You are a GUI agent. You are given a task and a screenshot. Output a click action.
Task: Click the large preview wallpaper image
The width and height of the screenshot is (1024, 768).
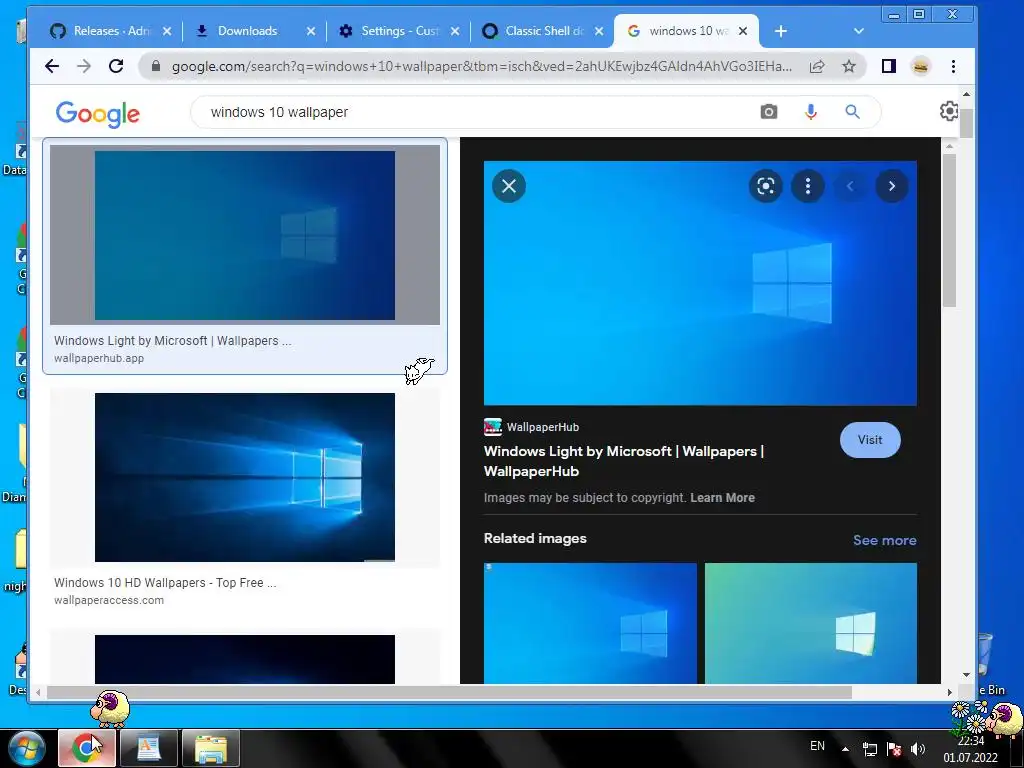click(700, 283)
